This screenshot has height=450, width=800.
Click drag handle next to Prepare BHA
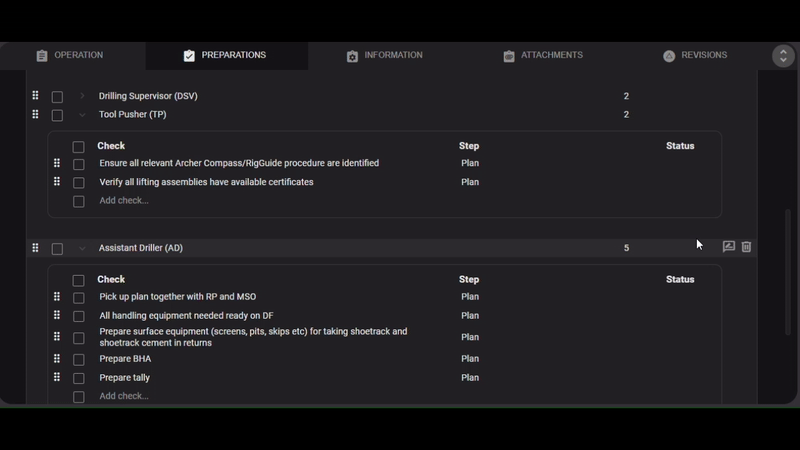[x=57, y=358]
